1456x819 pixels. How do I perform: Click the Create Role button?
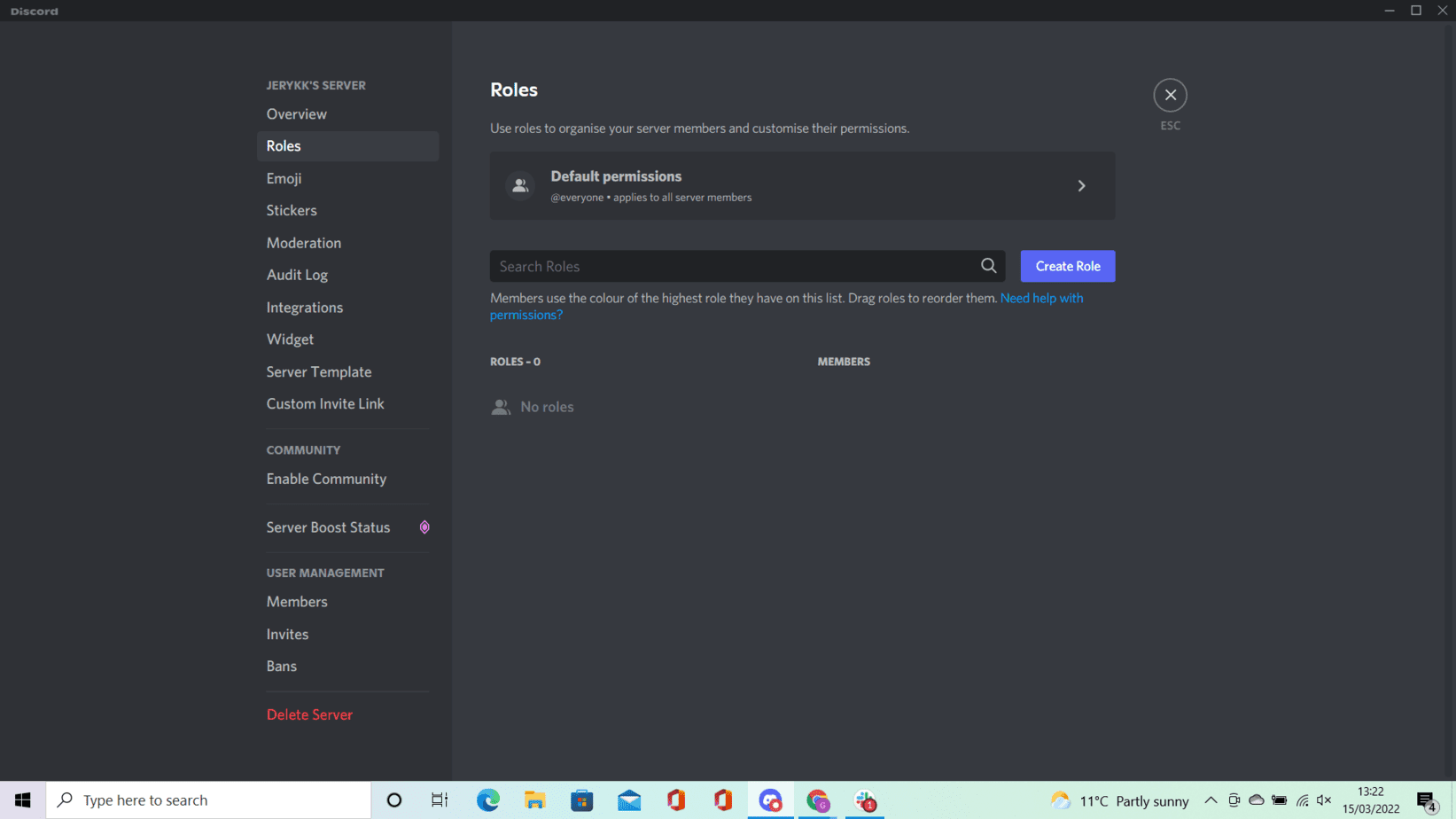tap(1067, 266)
